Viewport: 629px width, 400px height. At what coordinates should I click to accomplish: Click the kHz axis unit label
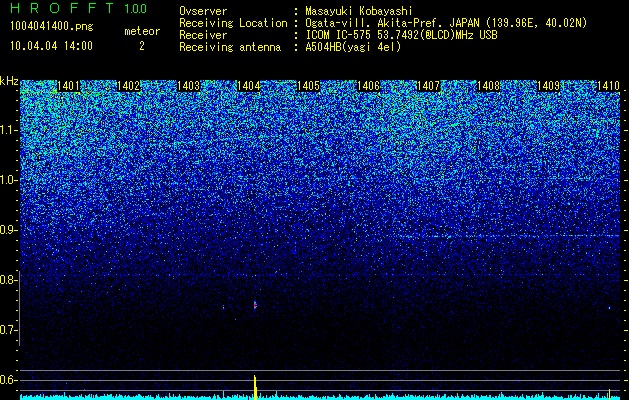pyautogui.click(x=9, y=81)
